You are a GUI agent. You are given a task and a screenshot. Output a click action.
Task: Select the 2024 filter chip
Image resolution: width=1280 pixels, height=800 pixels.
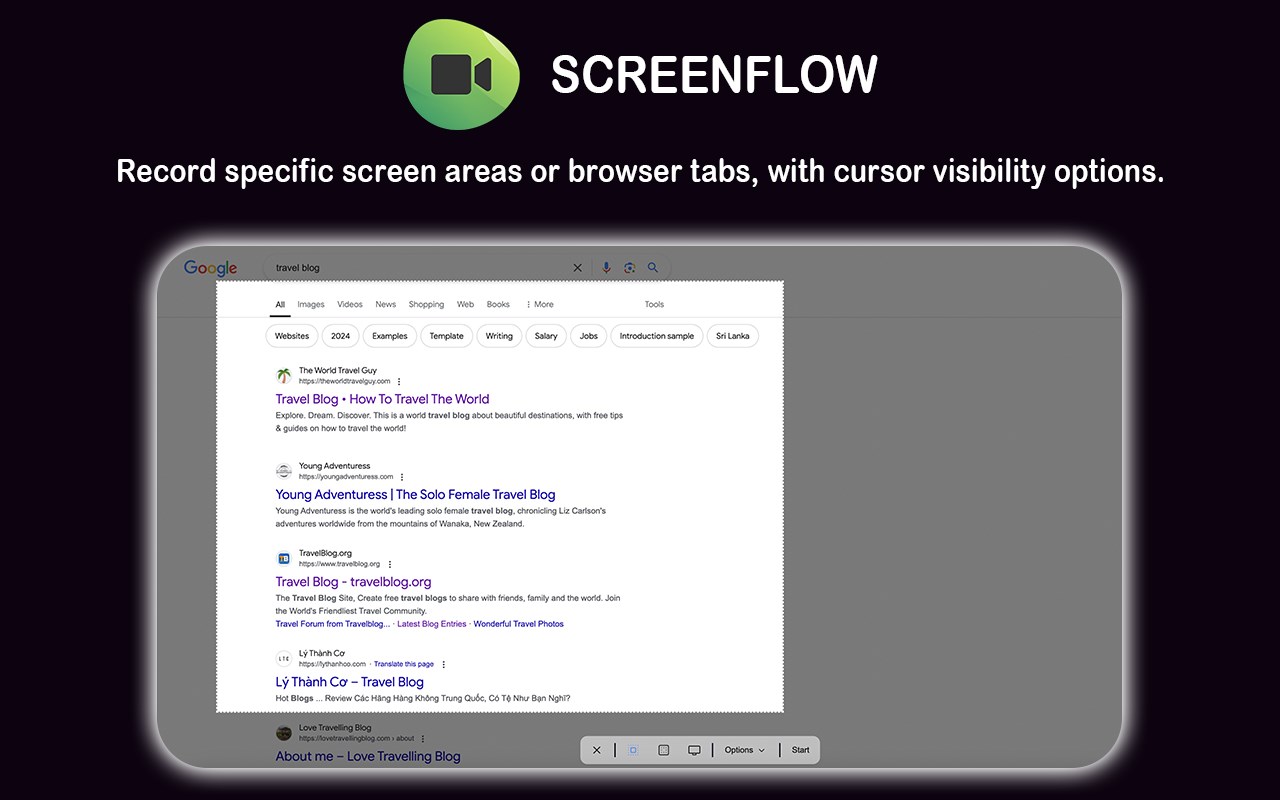pos(340,336)
